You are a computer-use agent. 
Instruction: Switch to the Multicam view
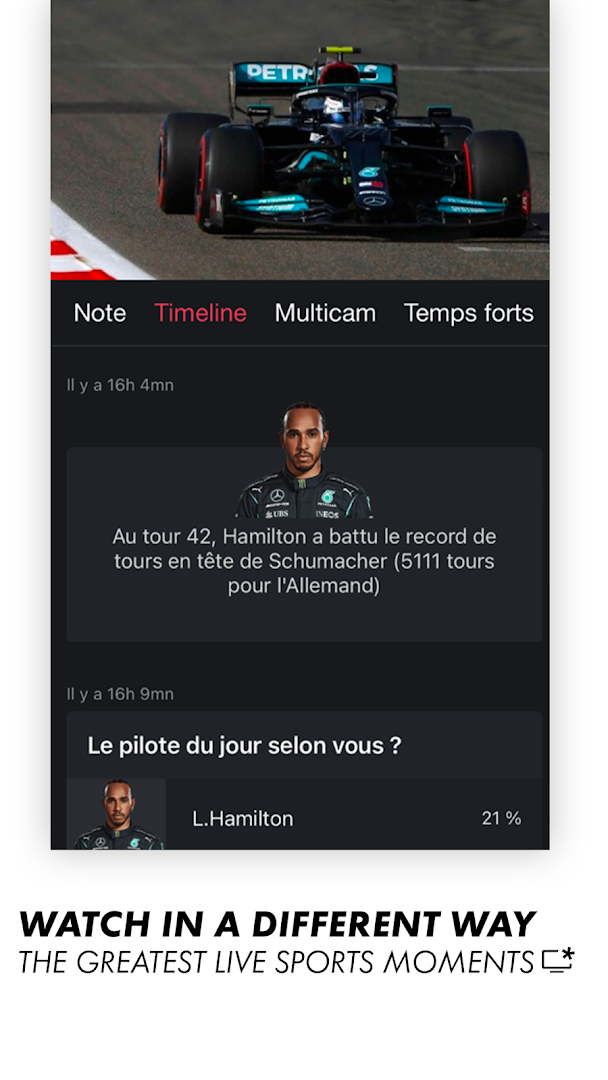(x=326, y=313)
